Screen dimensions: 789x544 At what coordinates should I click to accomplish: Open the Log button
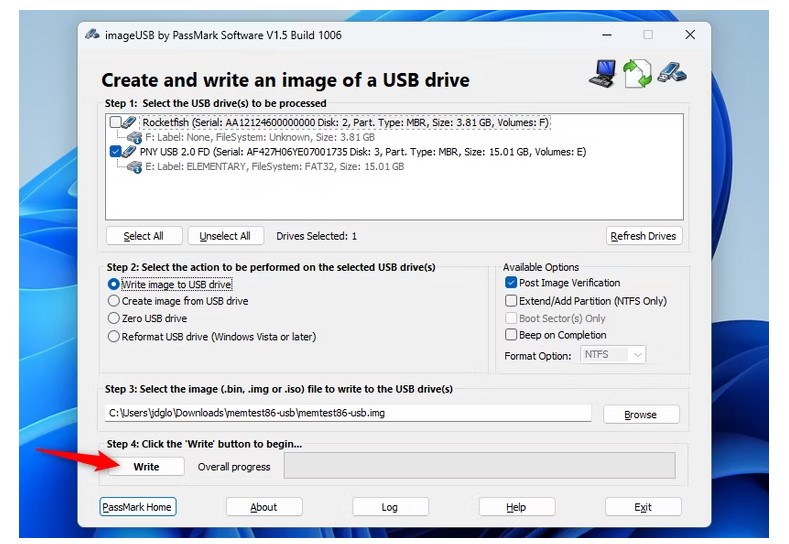coord(390,507)
